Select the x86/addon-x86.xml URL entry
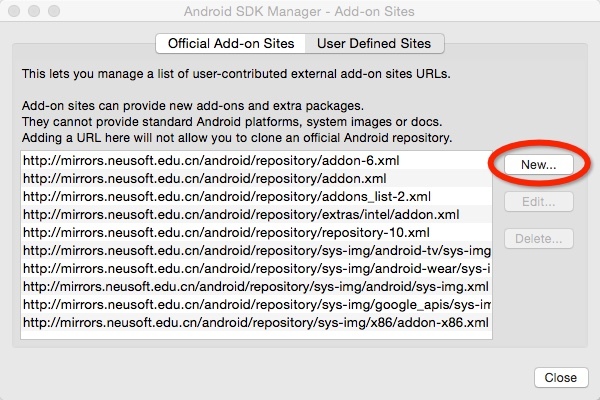The height and width of the screenshot is (400, 600). (256, 322)
